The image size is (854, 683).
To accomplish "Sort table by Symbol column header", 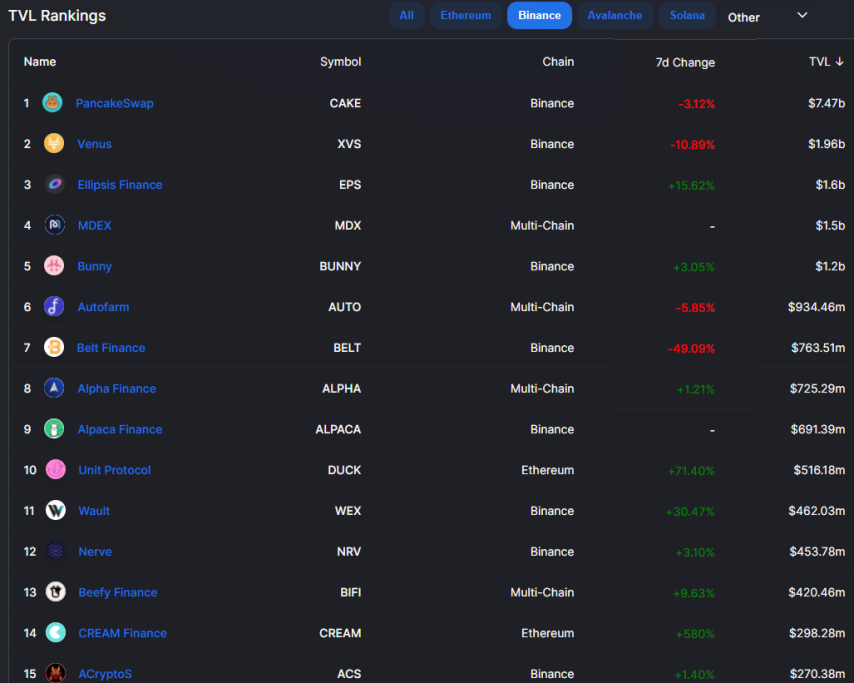I will tap(340, 62).
